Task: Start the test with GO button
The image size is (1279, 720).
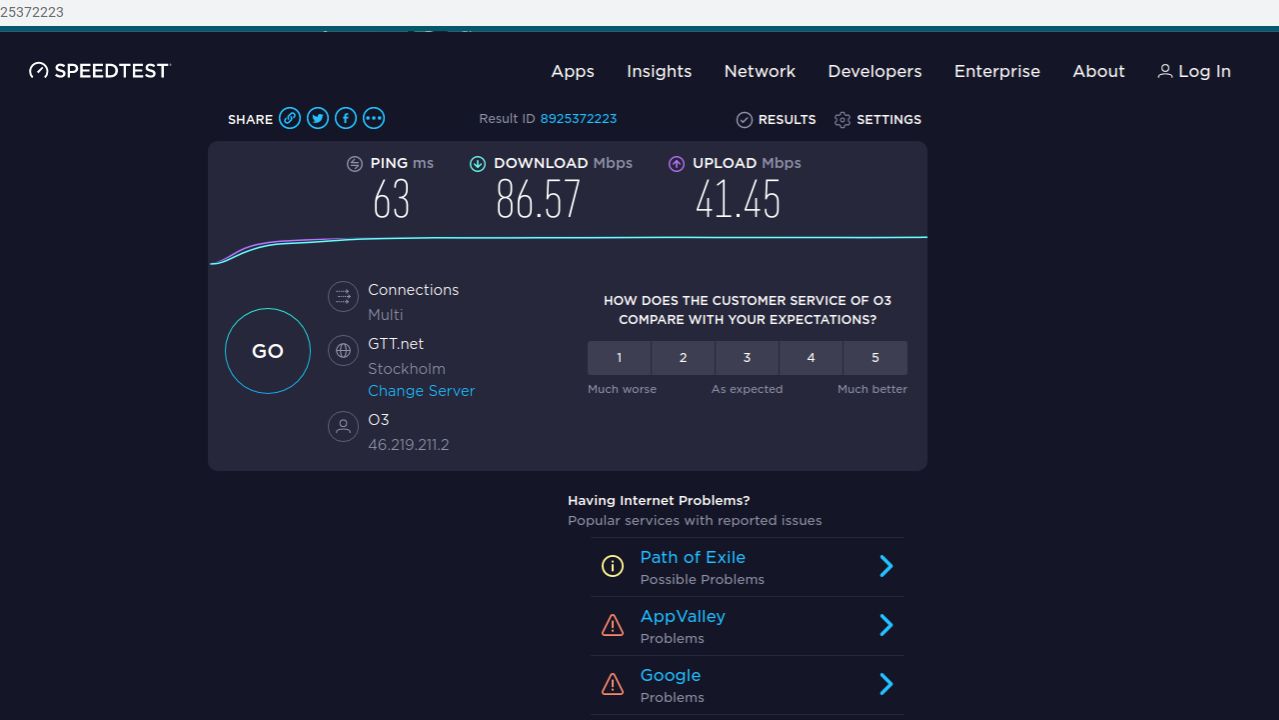Action: (x=268, y=351)
